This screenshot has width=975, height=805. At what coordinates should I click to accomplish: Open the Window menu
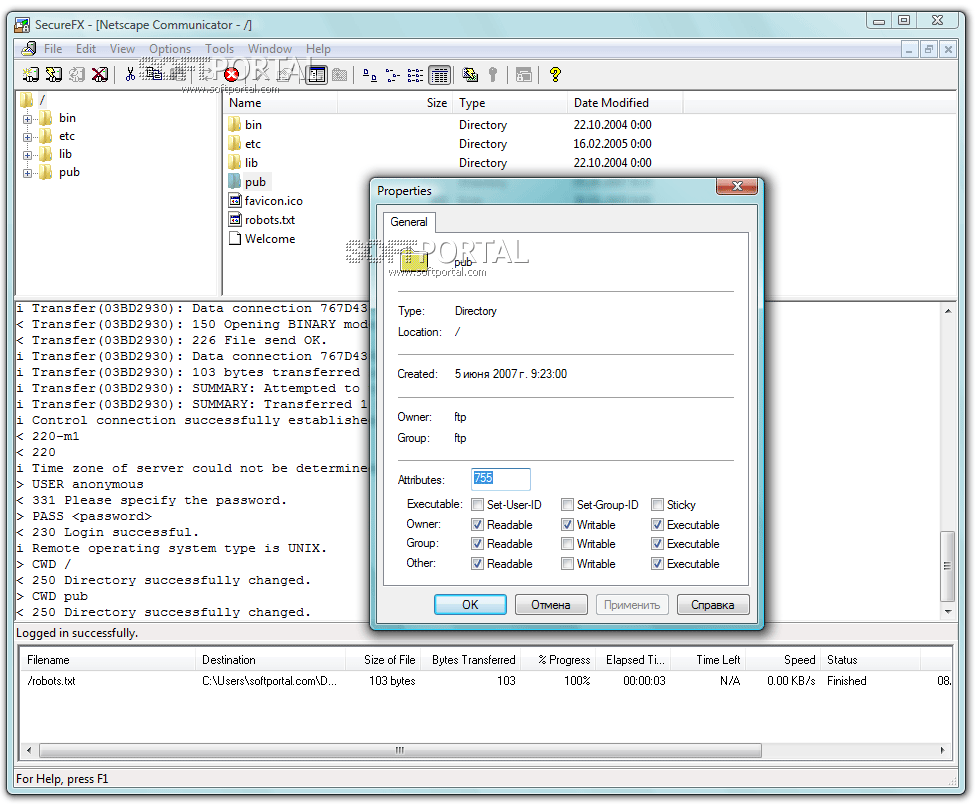point(270,48)
